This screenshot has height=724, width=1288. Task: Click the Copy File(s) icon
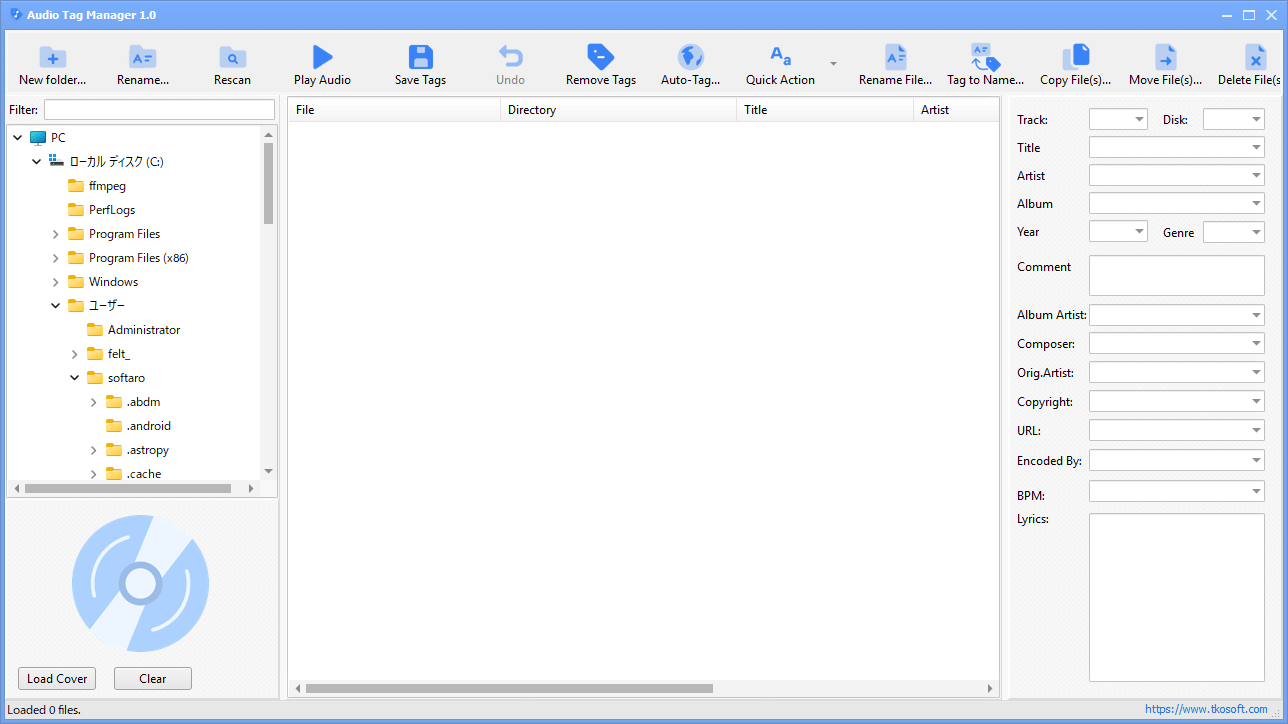1076,57
